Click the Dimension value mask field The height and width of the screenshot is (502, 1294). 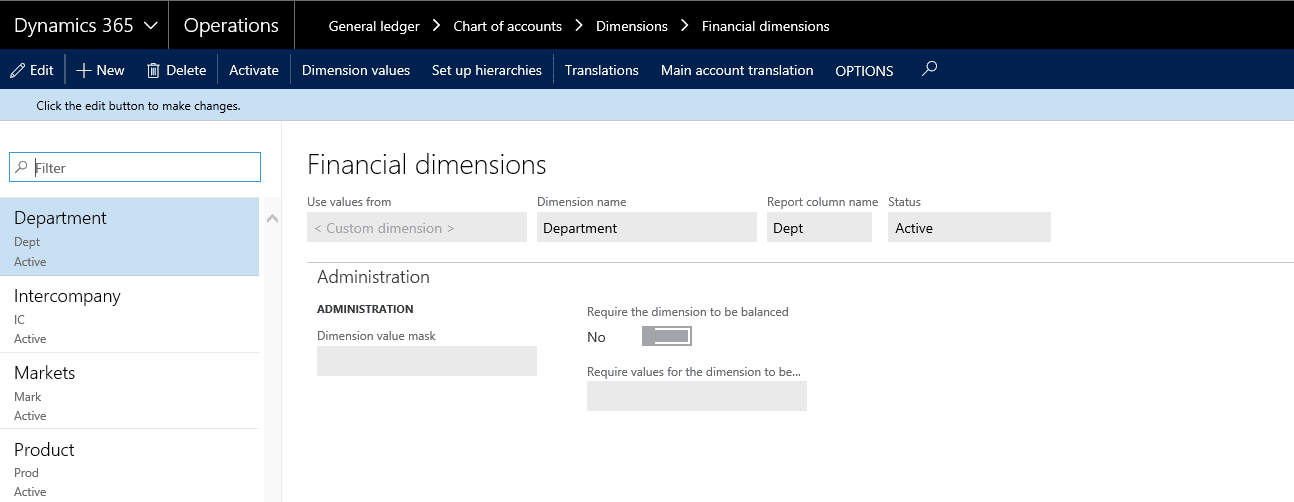pos(427,361)
